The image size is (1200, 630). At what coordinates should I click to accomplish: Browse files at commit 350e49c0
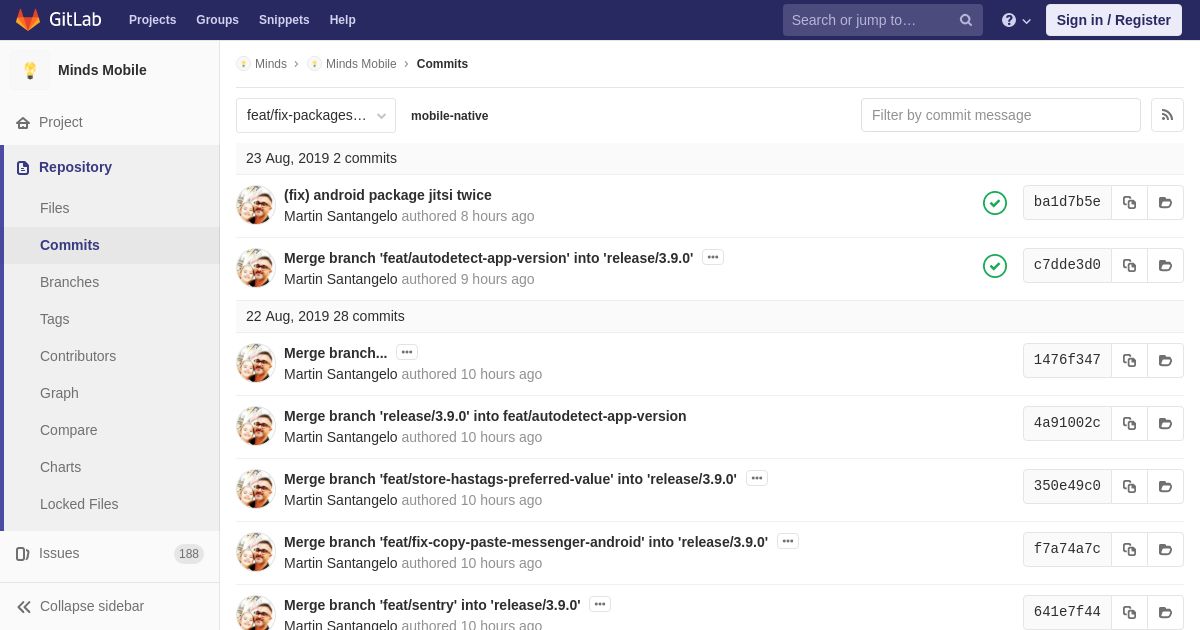[1165, 486]
